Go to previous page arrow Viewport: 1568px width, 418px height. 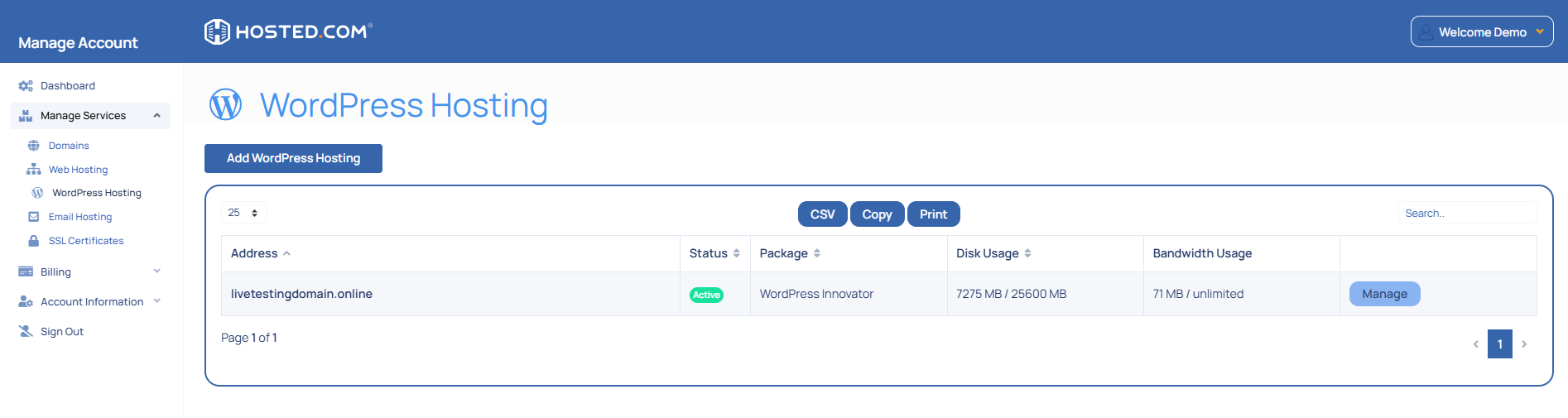click(1475, 344)
